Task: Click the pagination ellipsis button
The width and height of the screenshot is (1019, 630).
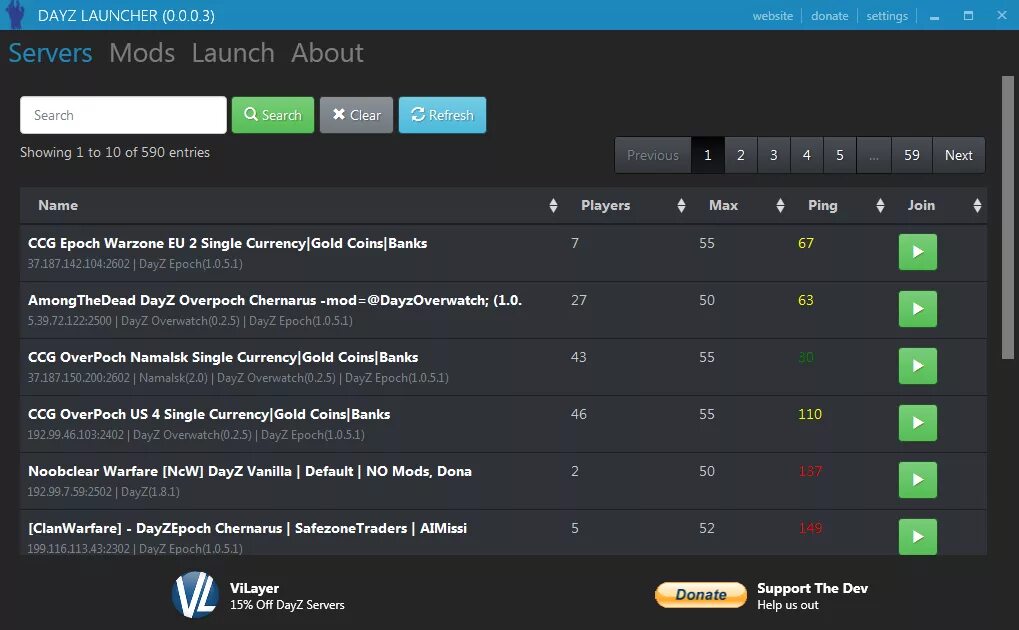Action: coord(873,155)
